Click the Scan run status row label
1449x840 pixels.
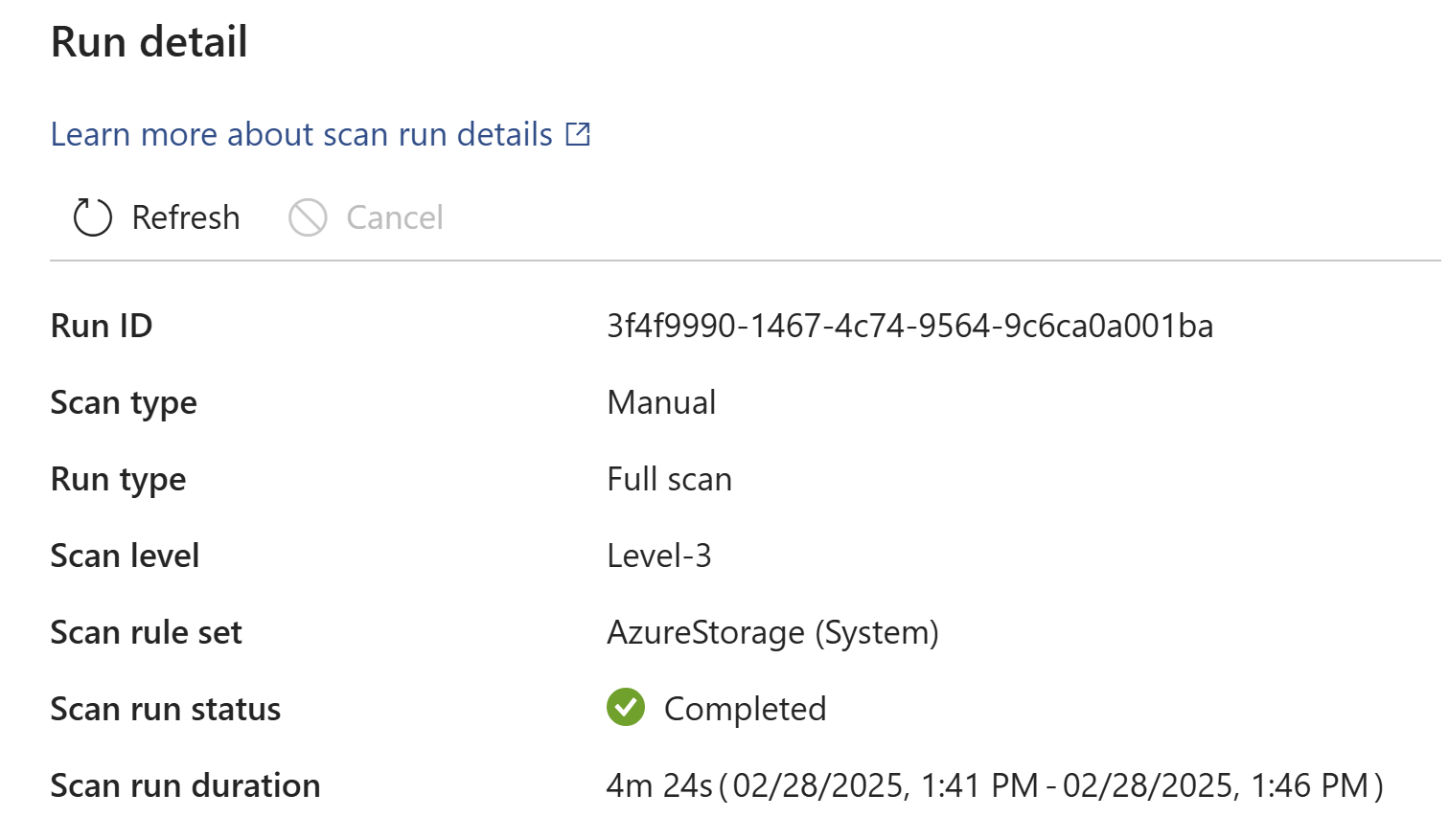pos(166,709)
